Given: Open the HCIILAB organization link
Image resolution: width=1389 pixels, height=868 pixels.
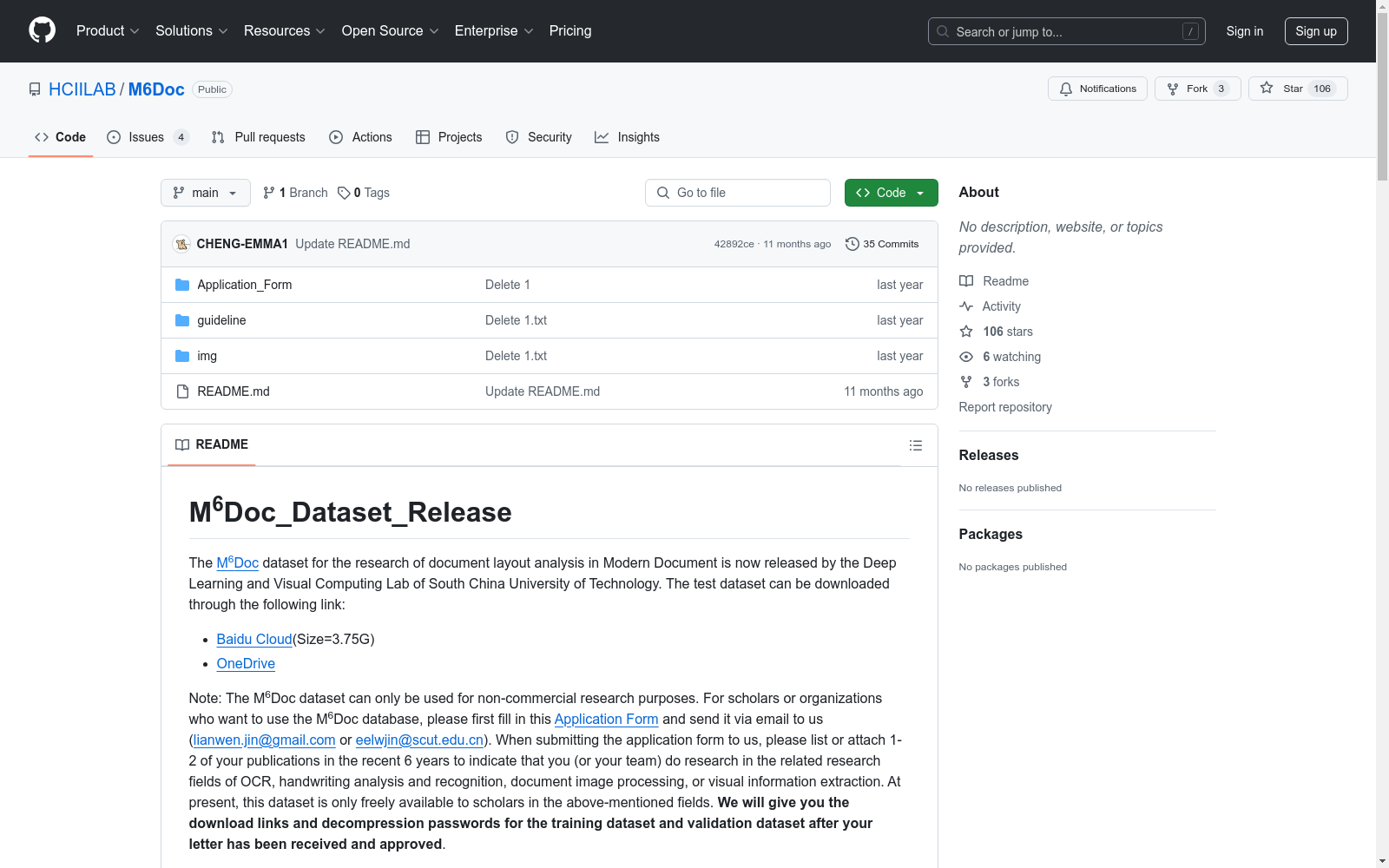Looking at the screenshot, I should (82, 89).
